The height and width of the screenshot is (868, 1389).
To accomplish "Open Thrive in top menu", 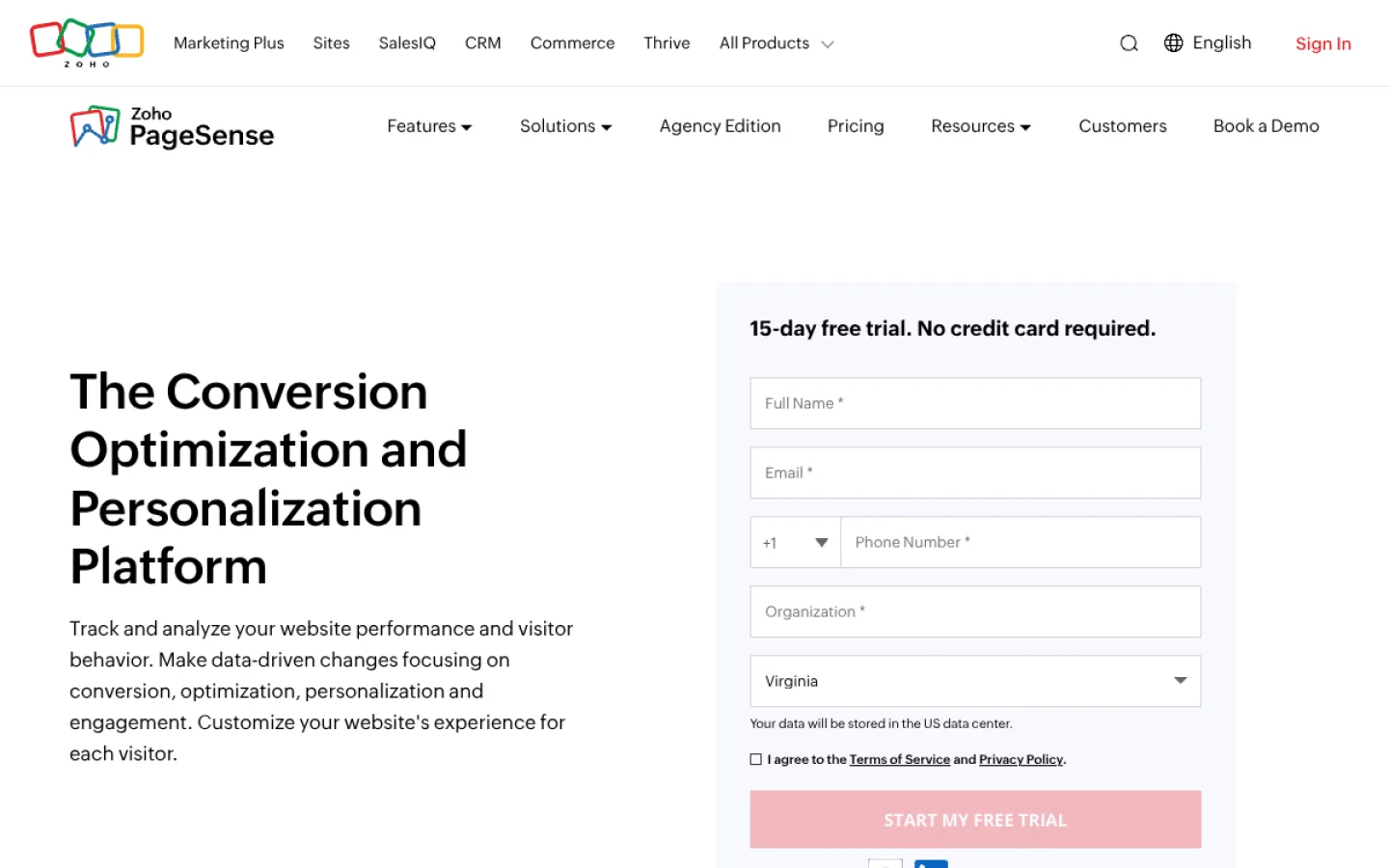I will pyautogui.click(x=667, y=43).
